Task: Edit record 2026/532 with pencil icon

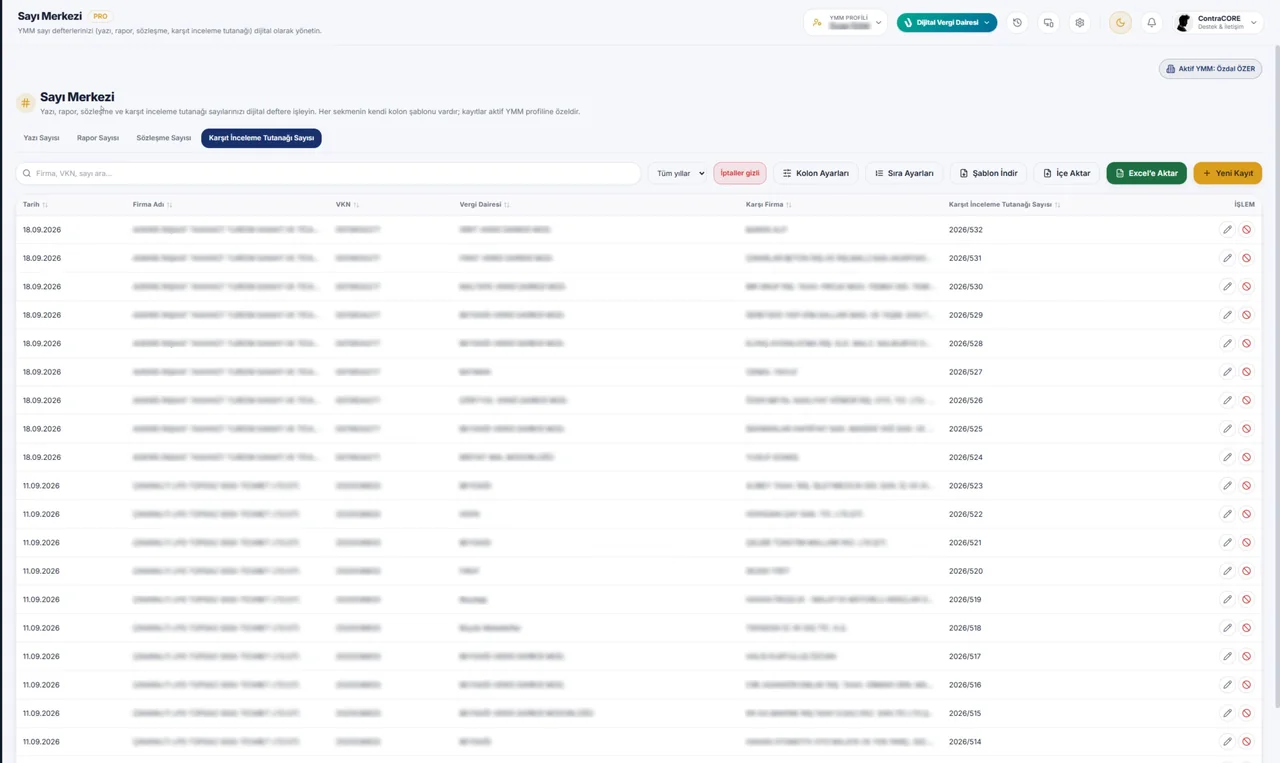Action: pos(1227,230)
